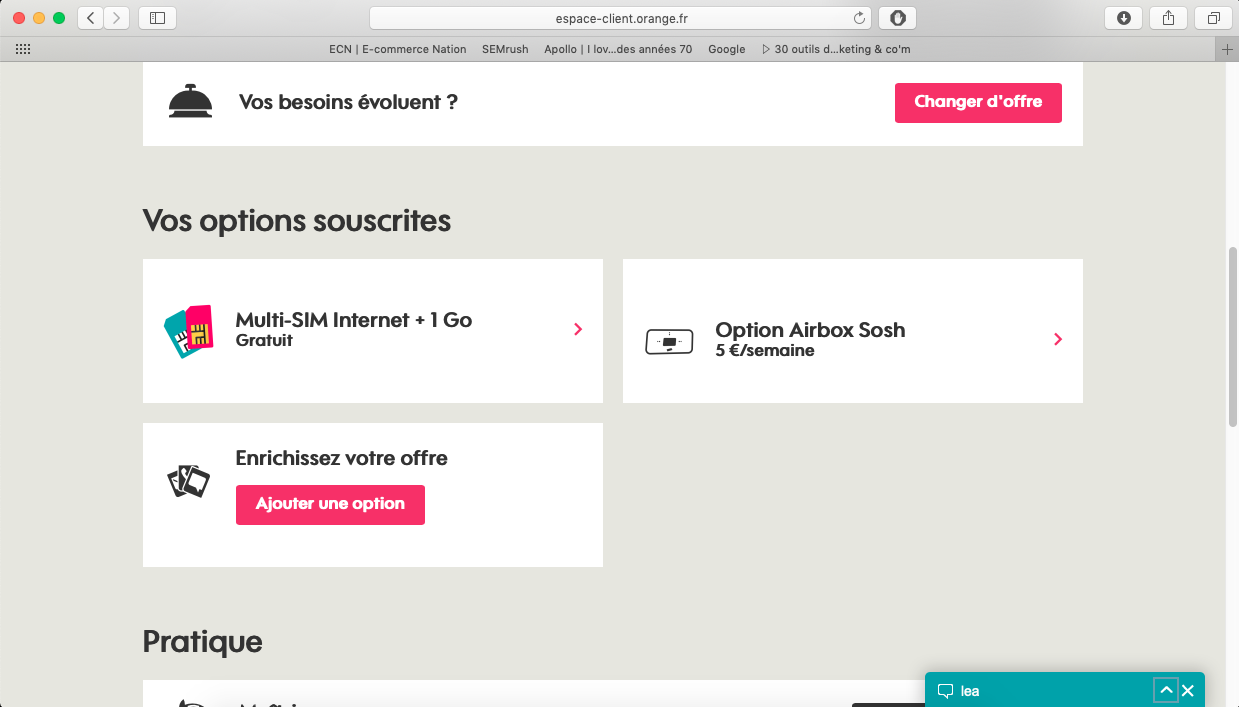Open the ECN E-commerce Nation bookmark
This screenshot has height=707, width=1239.
tap(398, 49)
